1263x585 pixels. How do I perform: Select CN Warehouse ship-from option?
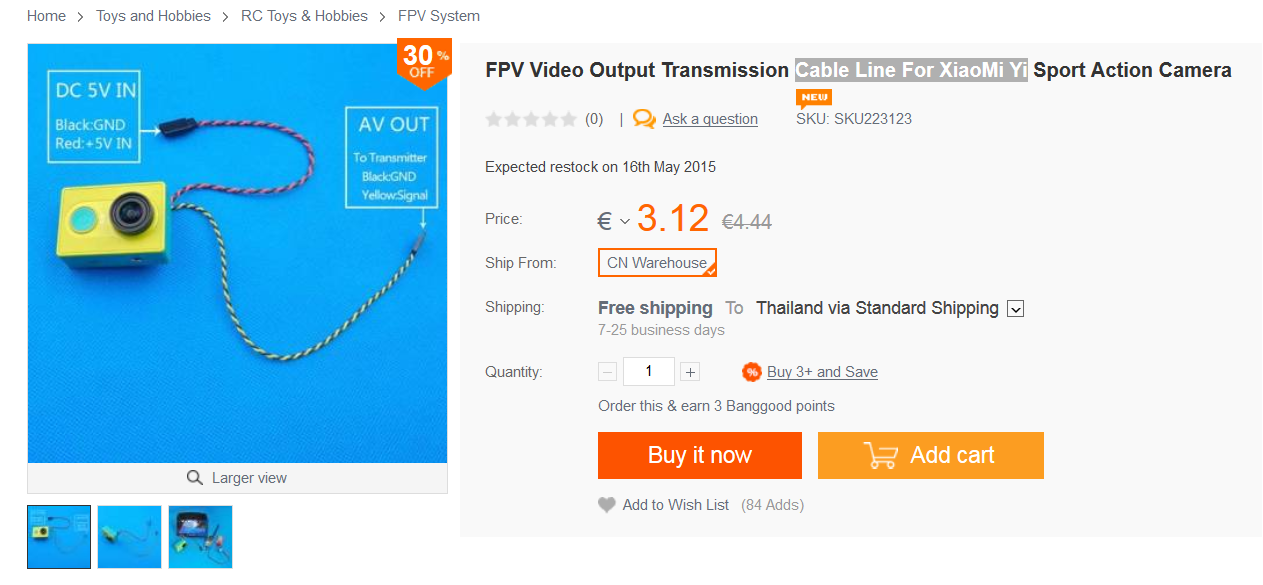[658, 263]
